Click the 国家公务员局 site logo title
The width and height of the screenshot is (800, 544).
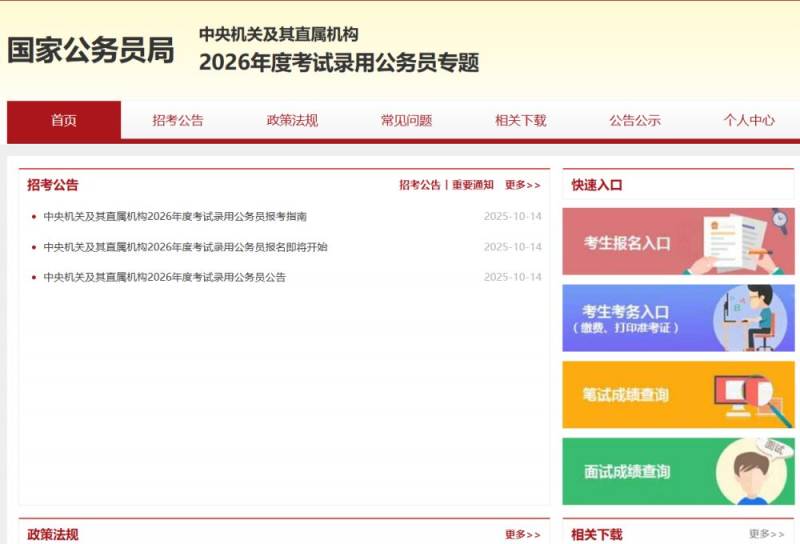91,50
